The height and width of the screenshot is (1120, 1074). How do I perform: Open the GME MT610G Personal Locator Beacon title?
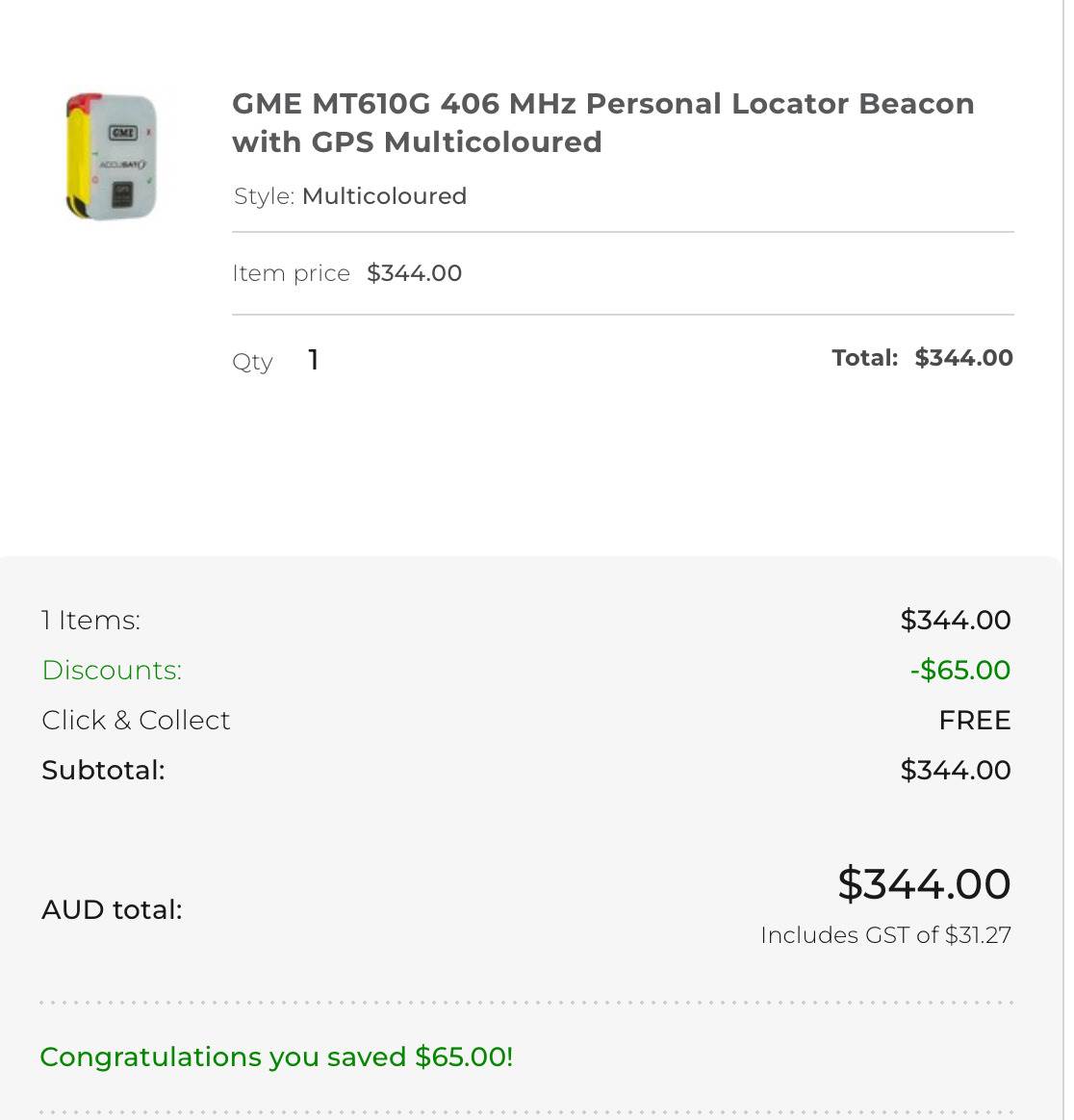[602, 122]
